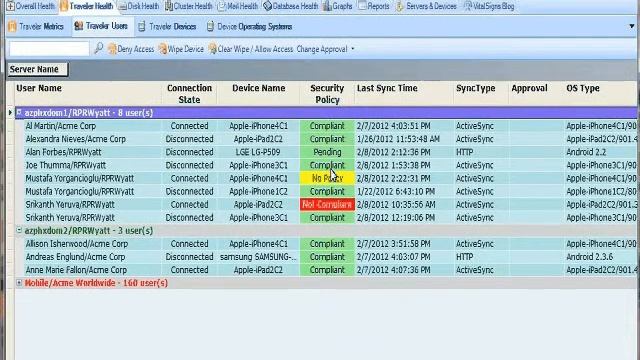
Task: Click the Wipe Device button
Action: point(181,49)
